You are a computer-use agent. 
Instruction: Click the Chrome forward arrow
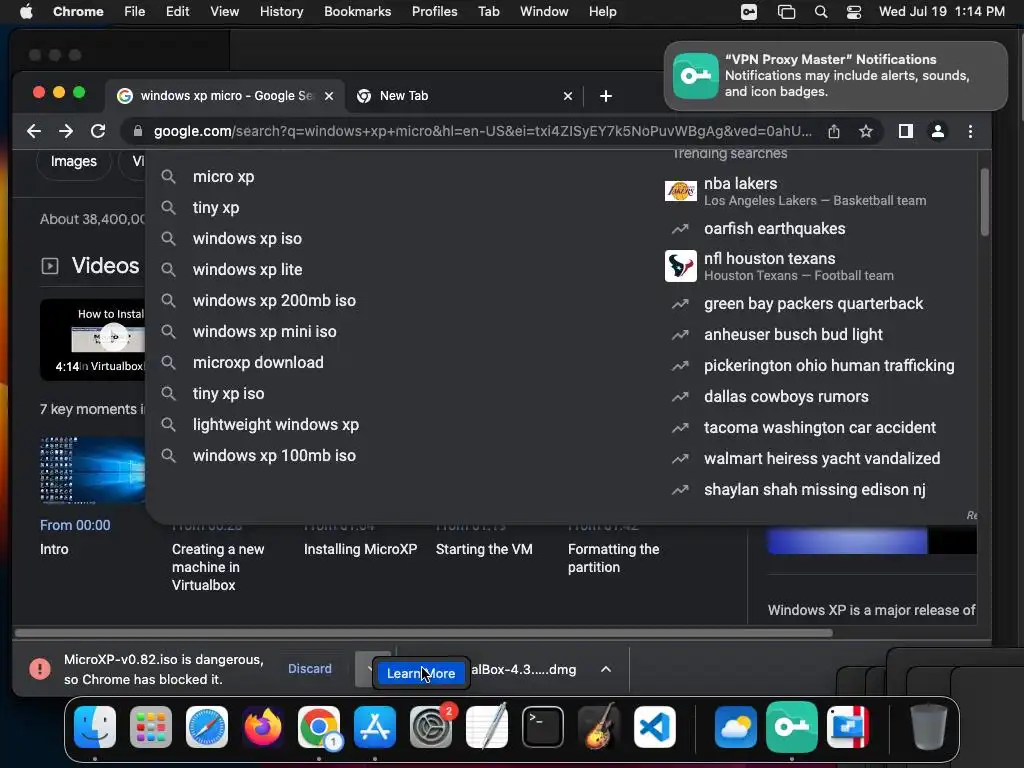(x=66, y=131)
